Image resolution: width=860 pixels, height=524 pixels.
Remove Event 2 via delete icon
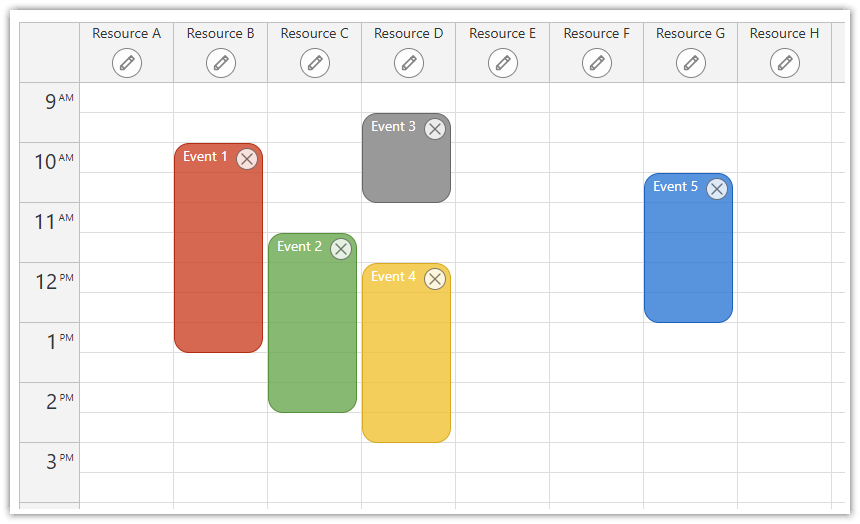(x=341, y=249)
